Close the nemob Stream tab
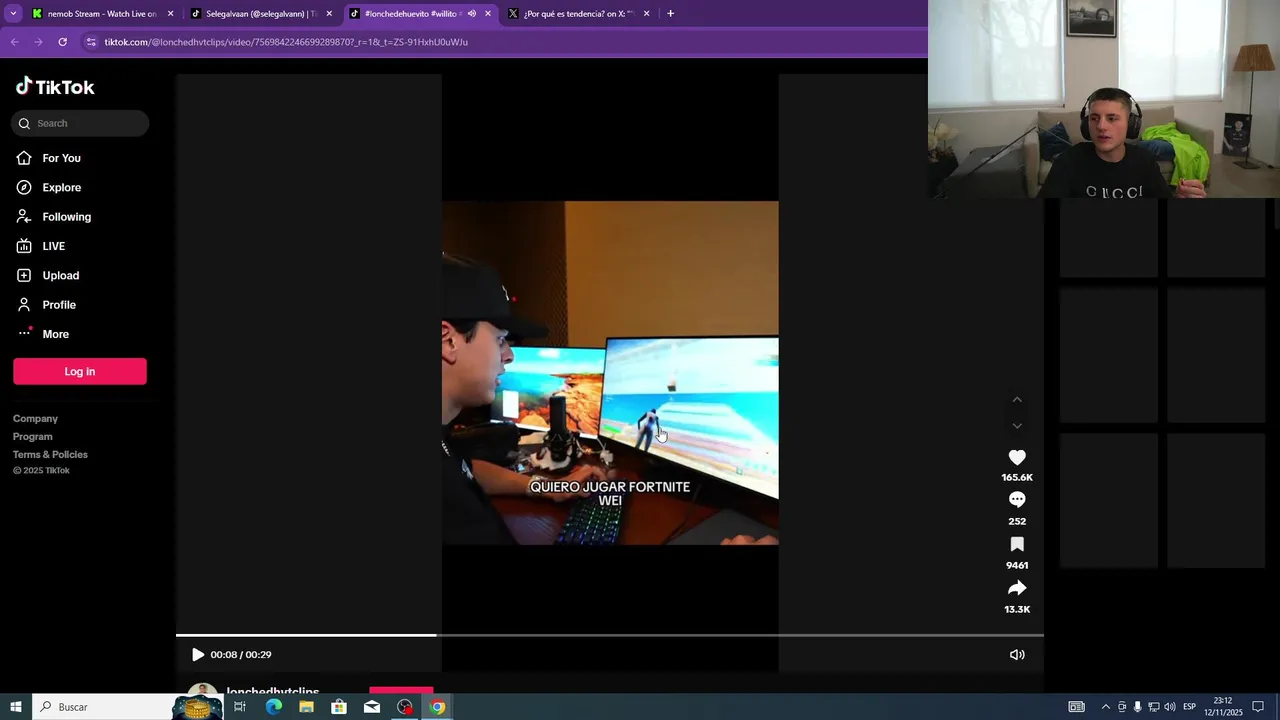The height and width of the screenshot is (720, 1280). coord(170,14)
